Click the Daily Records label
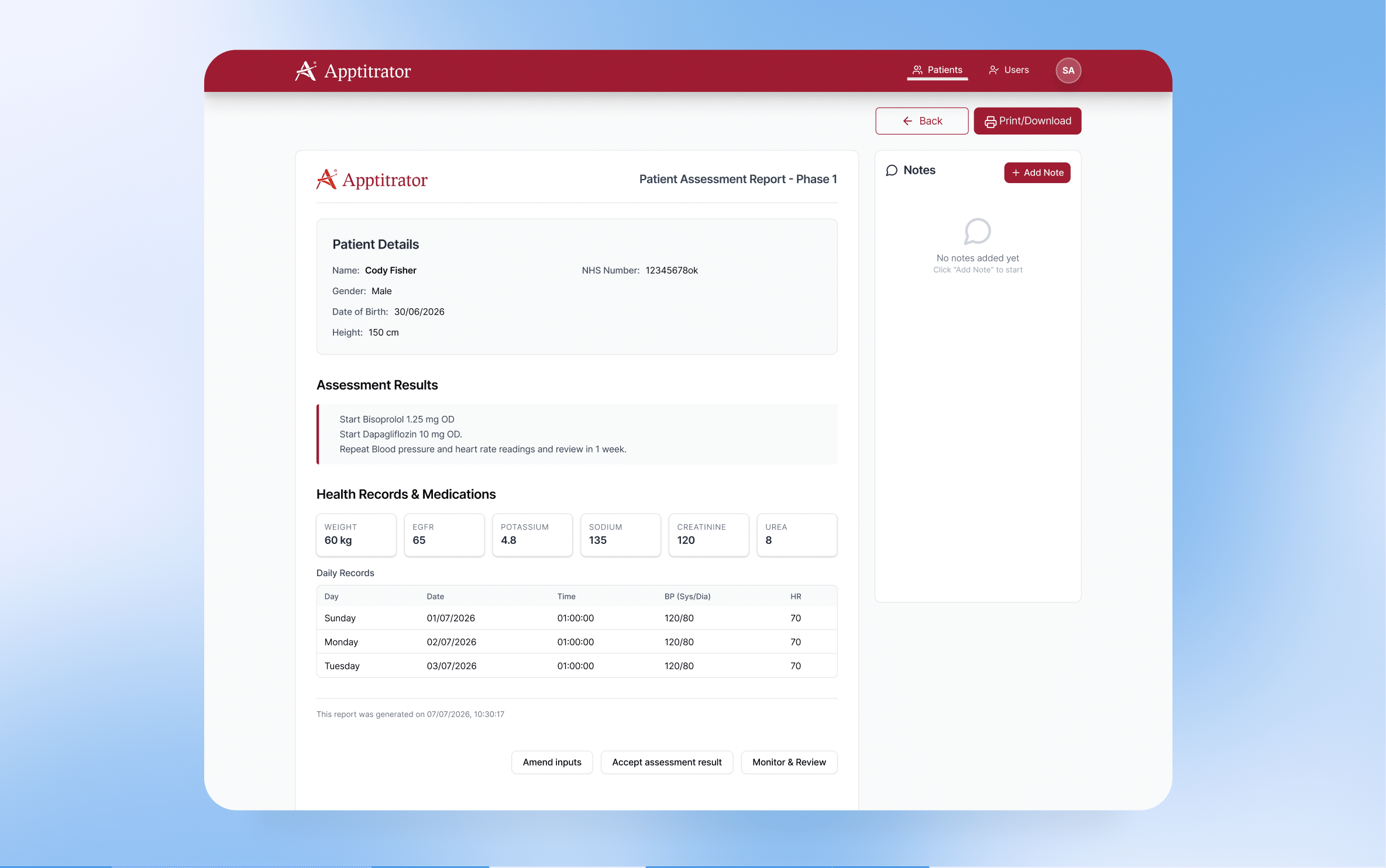Screen dimensions: 1386x868 pos(345,573)
